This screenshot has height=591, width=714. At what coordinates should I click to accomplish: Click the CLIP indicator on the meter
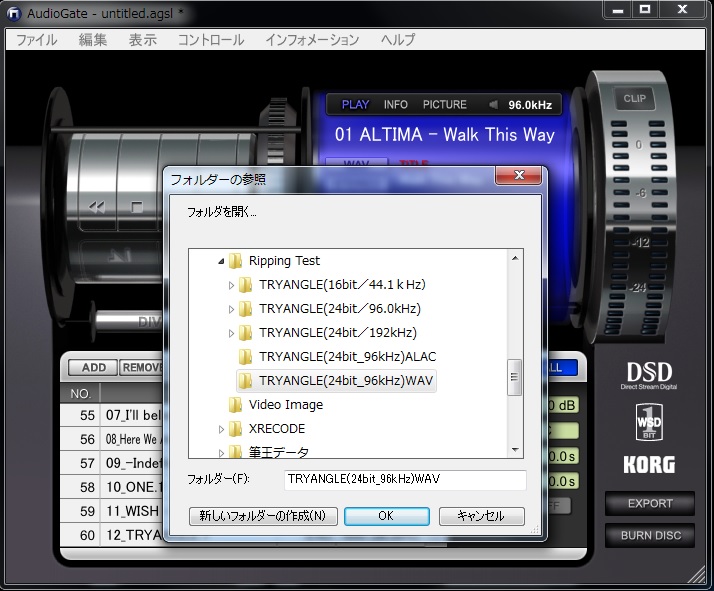[x=635, y=98]
